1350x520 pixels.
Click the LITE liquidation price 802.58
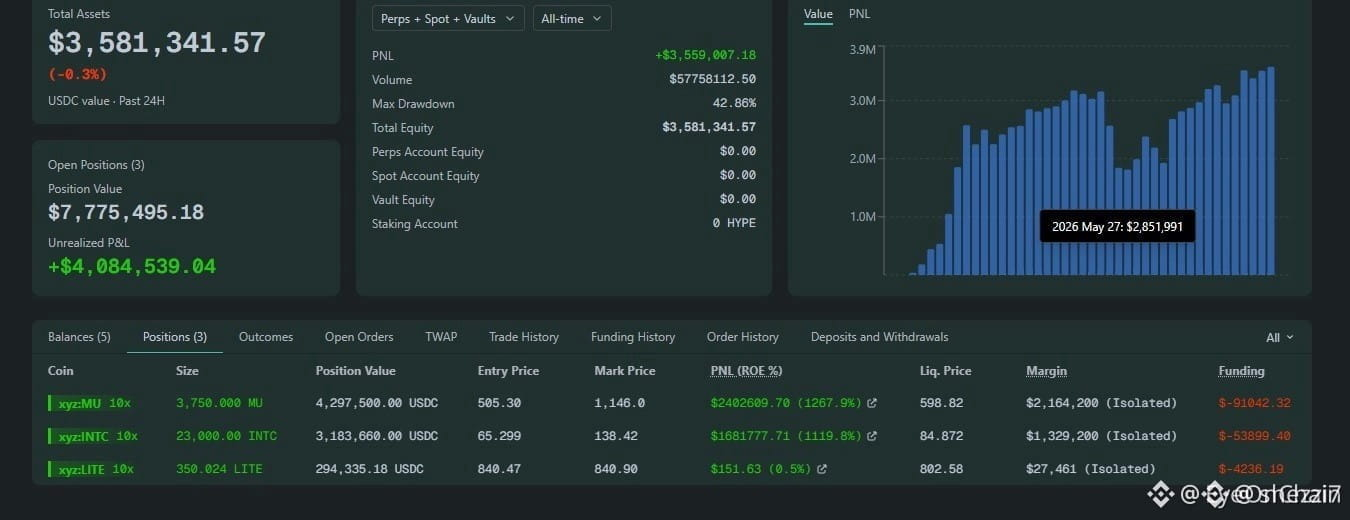941,469
